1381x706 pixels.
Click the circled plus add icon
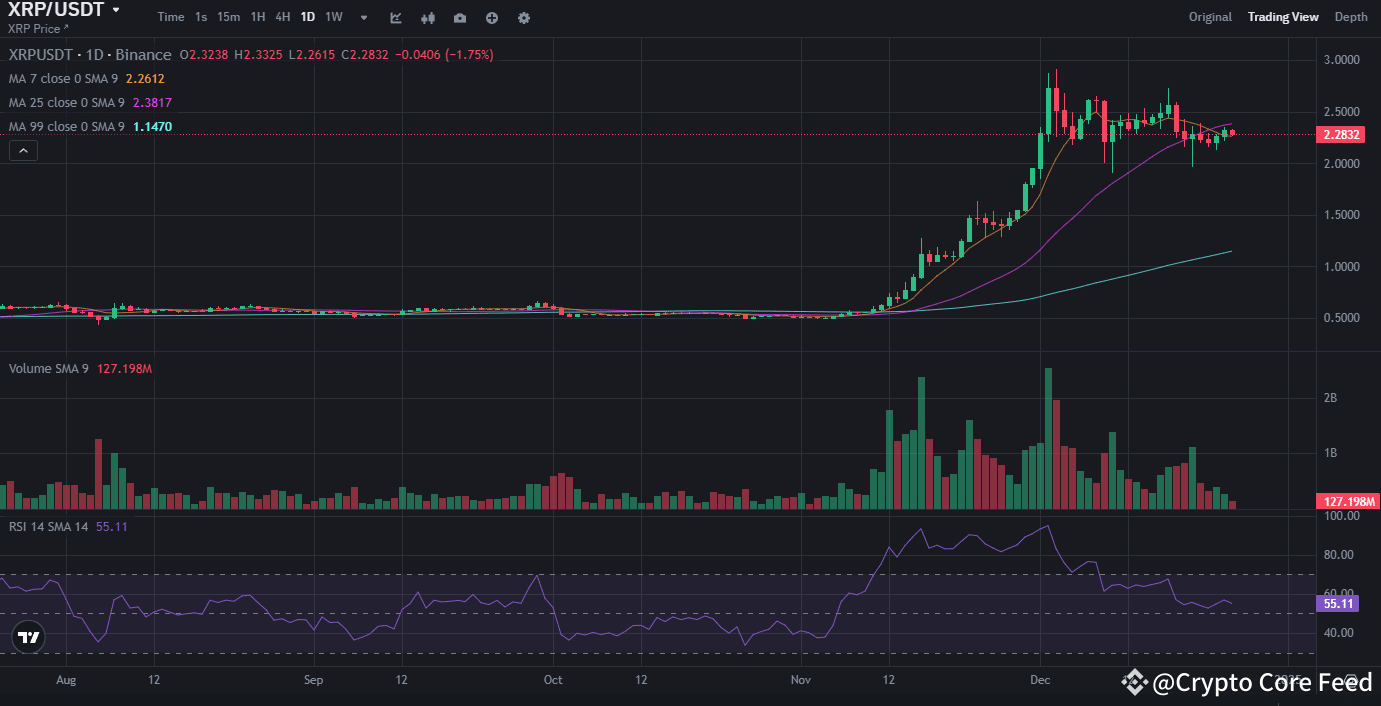pos(491,17)
